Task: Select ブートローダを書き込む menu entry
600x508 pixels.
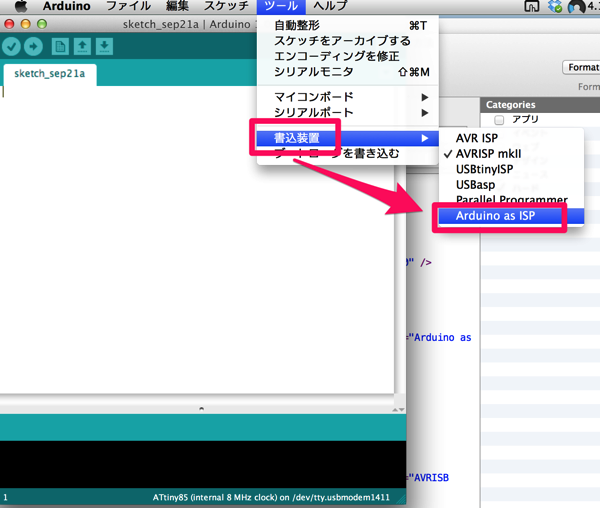Action: pyautogui.click(x=347, y=154)
